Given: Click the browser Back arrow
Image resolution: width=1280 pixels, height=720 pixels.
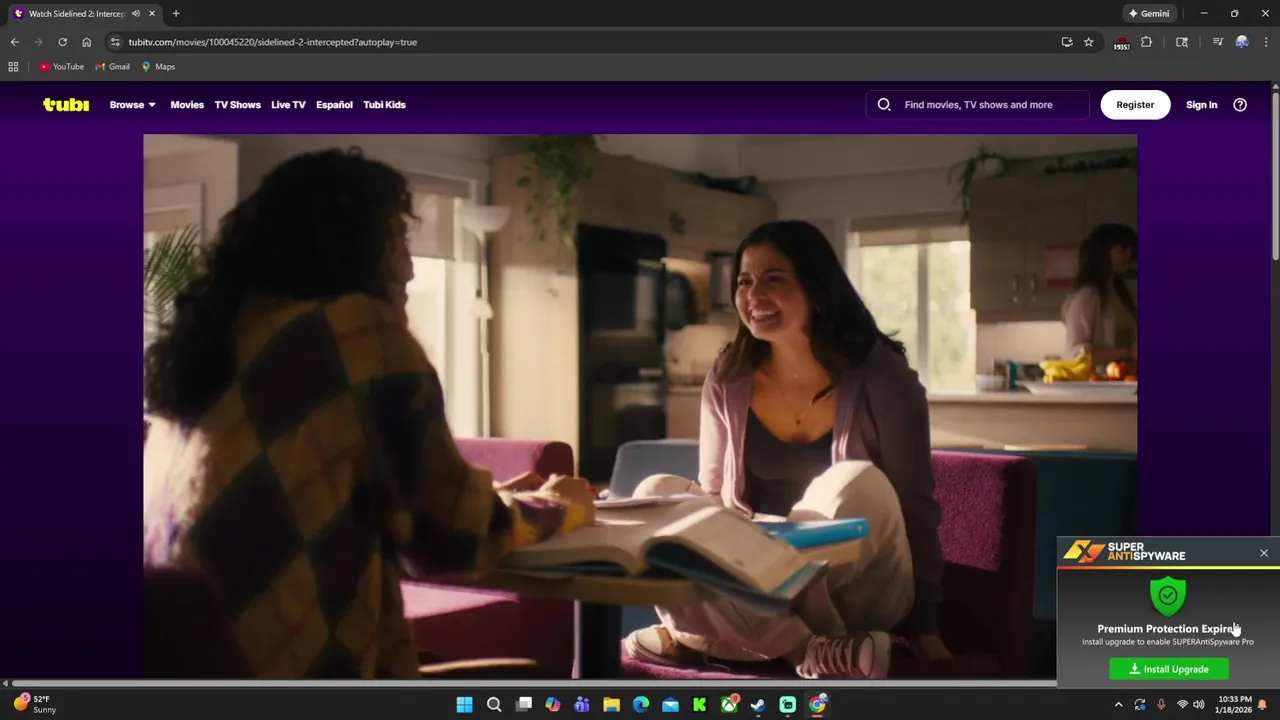Looking at the screenshot, I should click(14, 42).
